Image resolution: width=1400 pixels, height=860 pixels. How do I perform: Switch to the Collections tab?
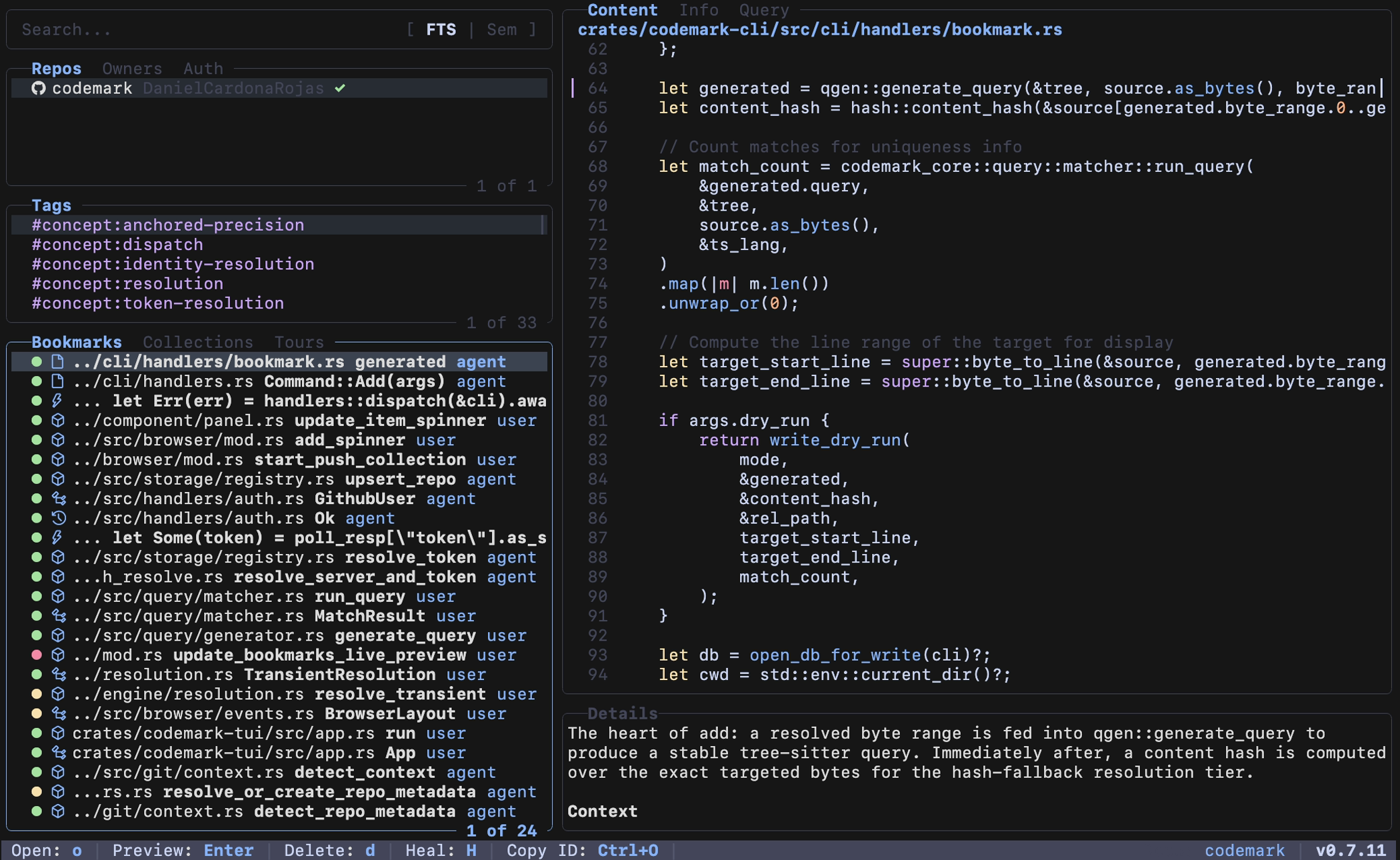198,342
